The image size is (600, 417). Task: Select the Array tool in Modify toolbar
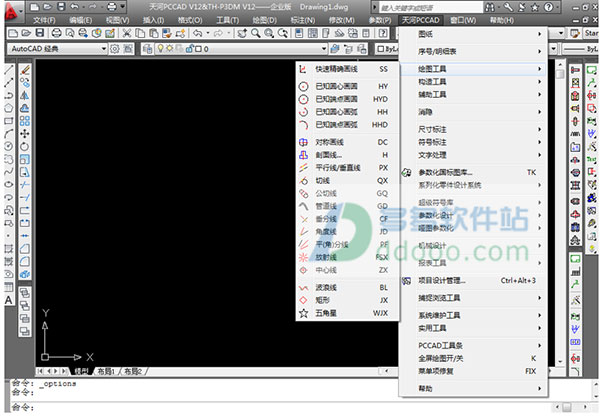click(x=25, y=121)
